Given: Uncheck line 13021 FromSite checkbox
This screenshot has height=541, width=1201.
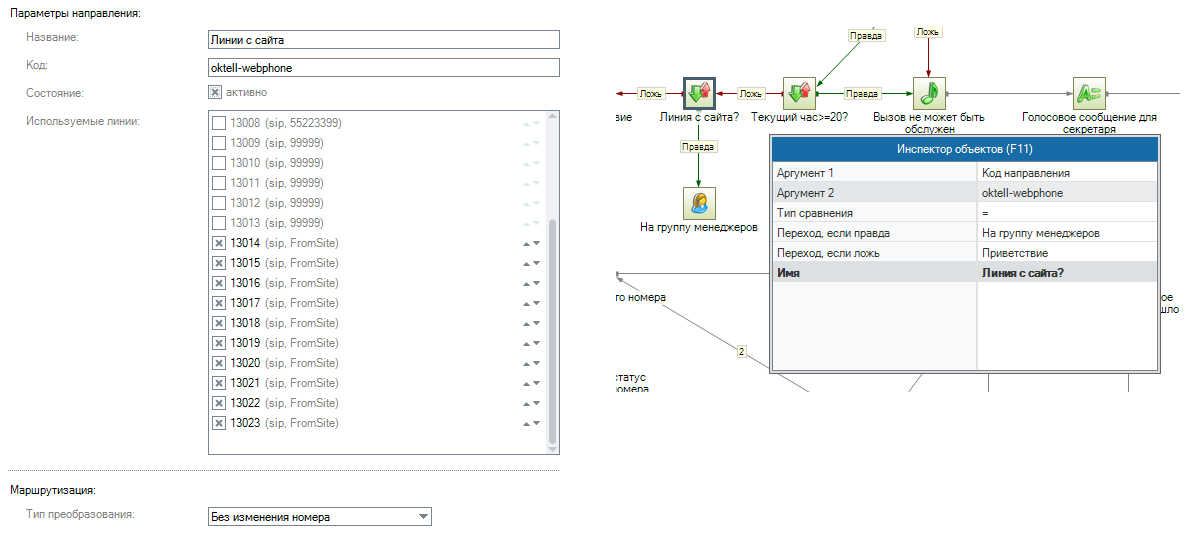Looking at the screenshot, I should pyautogui.click(x=219, y=383).
